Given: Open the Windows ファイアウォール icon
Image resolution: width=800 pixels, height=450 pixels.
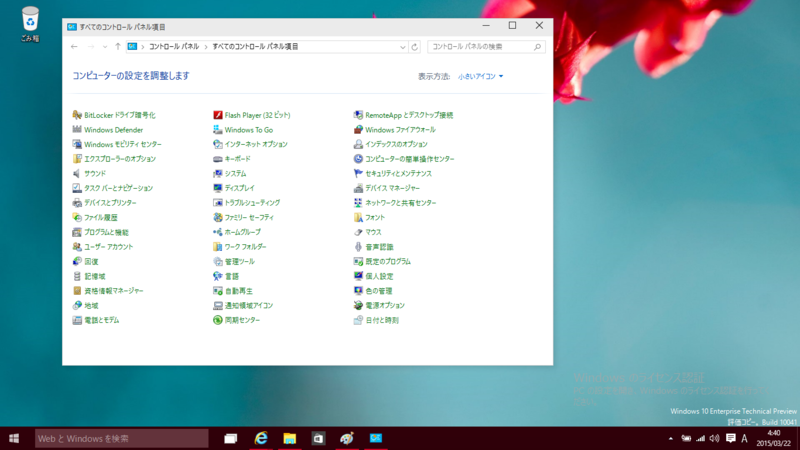Looking at the screenshot, I should pos(358,130).
